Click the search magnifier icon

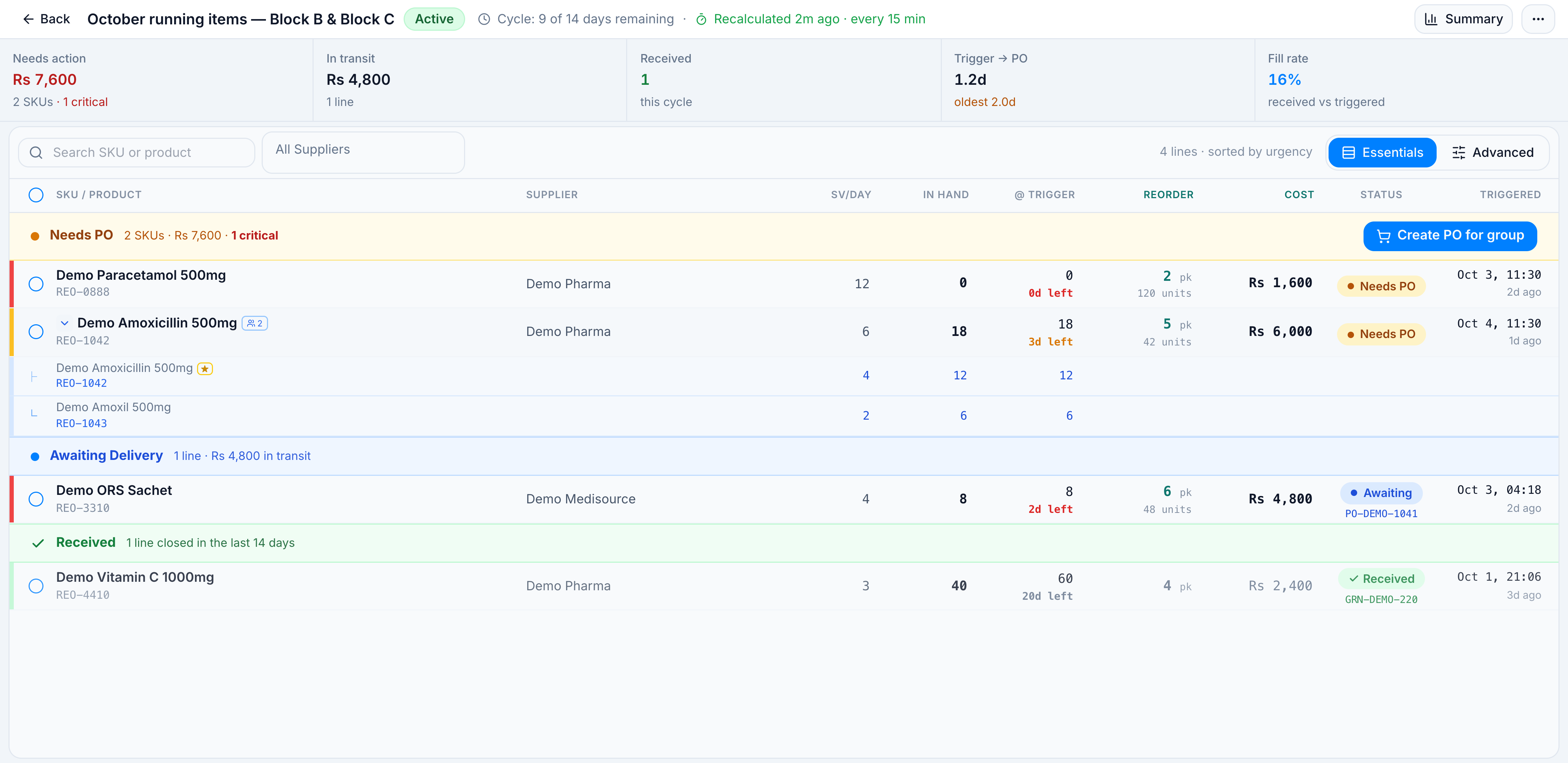[36, 152]
